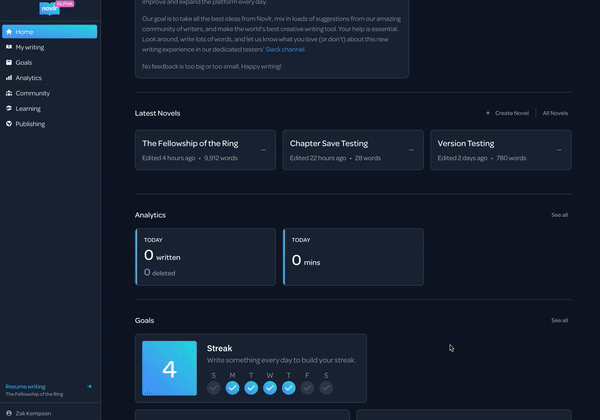This screenshot has width=600, height=420.
Task: Click 'Edited 2 days ago' text
Action: (462, 158)
